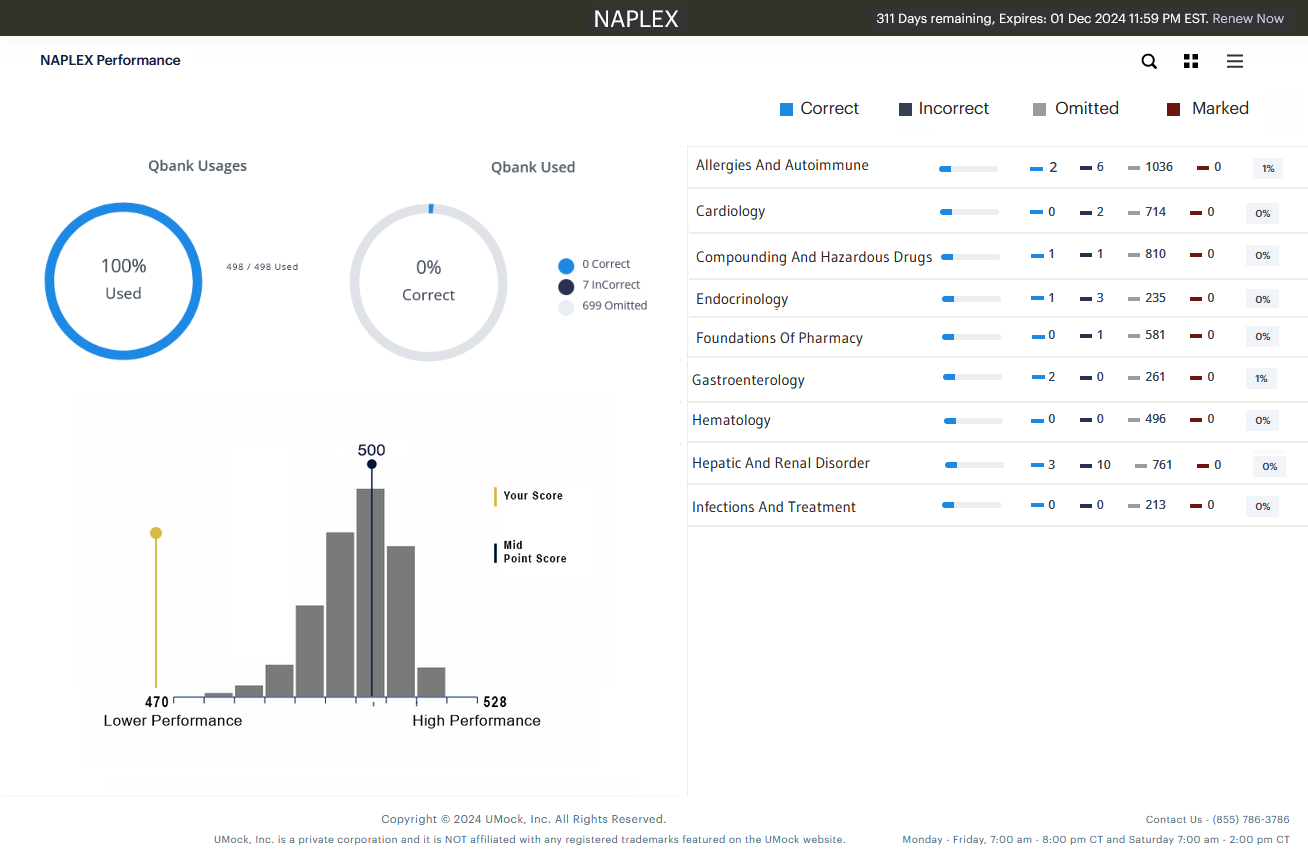The image size is (1308, 858).
Task: Click the maroon Marked legend swatch
Action: pos(1174,109)
